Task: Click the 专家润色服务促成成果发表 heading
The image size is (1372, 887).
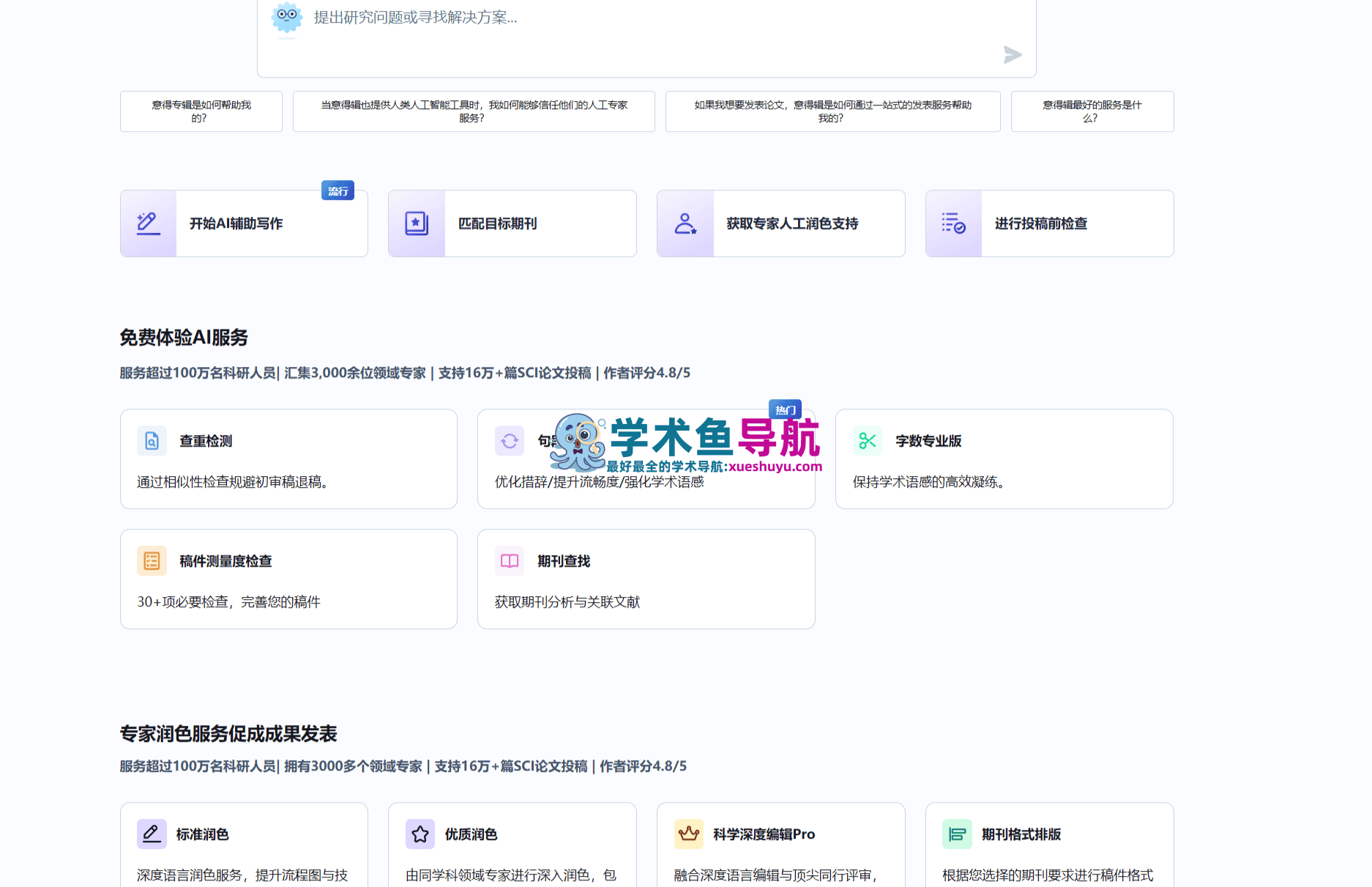Action: (x=228, y=734)
